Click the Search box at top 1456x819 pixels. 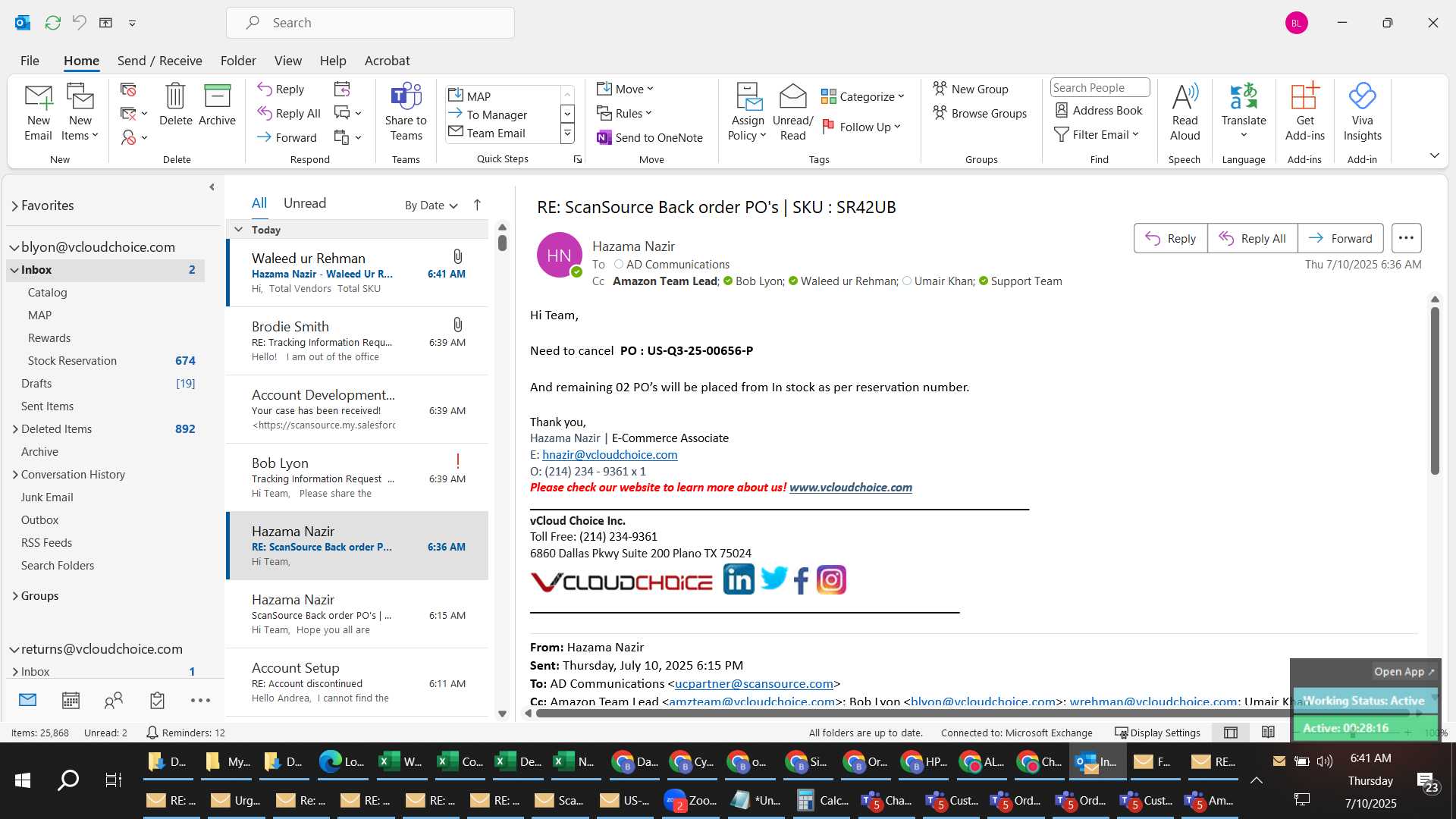click(x=370, y=23)
